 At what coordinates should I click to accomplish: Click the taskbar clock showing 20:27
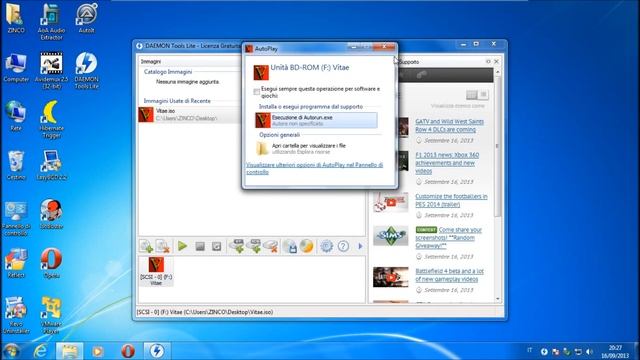coord(615,351)
